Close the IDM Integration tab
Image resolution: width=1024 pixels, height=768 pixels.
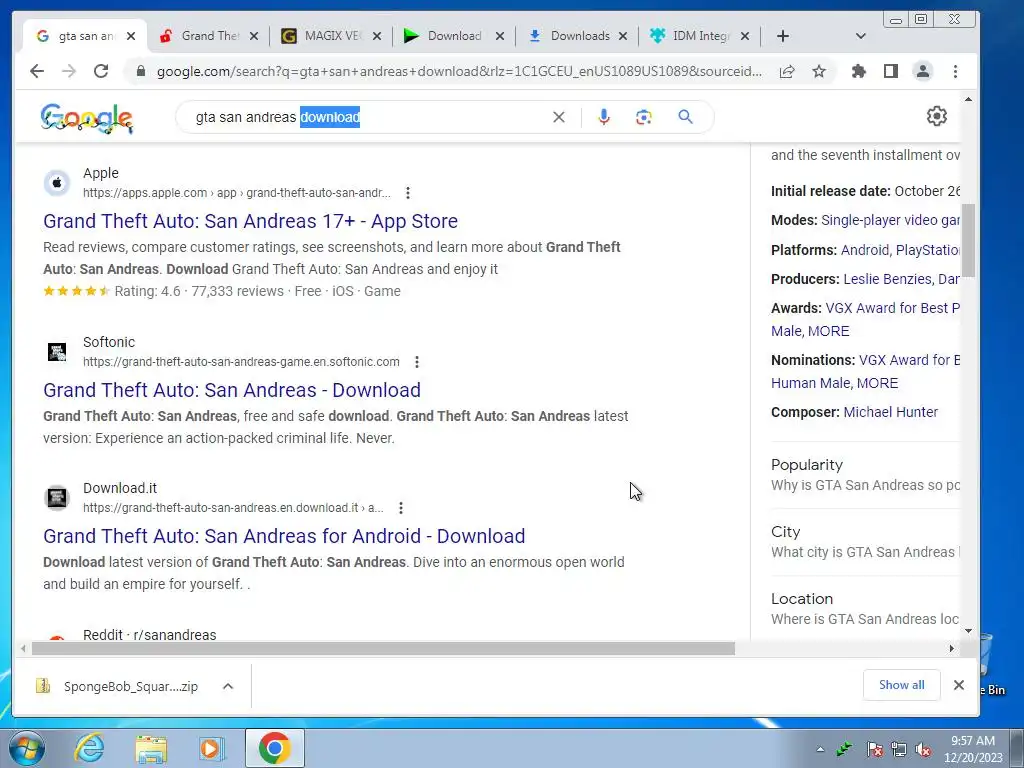point(744,36)
